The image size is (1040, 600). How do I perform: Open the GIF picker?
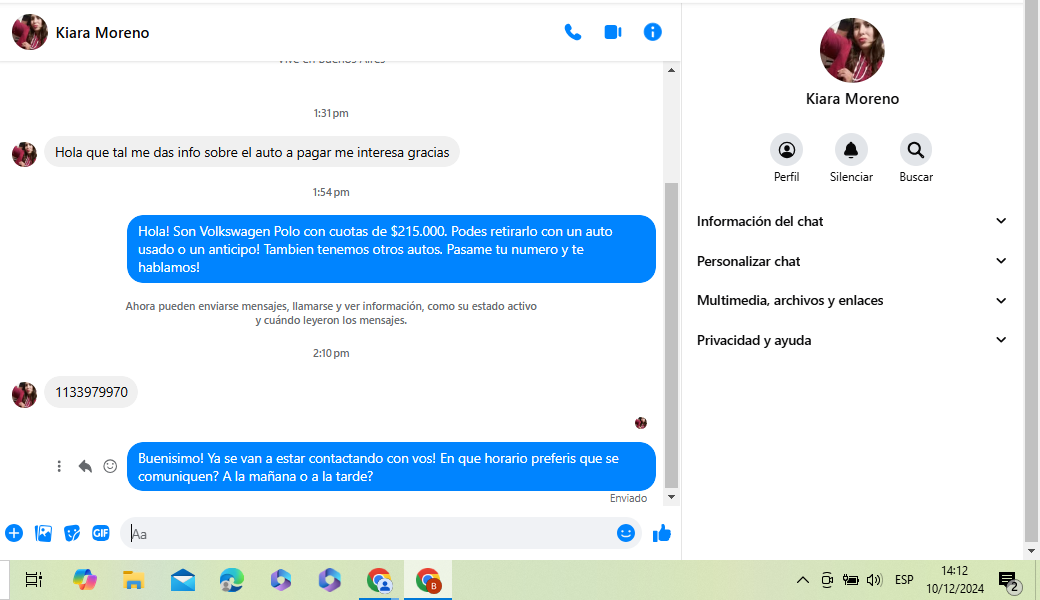pos(101,533)
